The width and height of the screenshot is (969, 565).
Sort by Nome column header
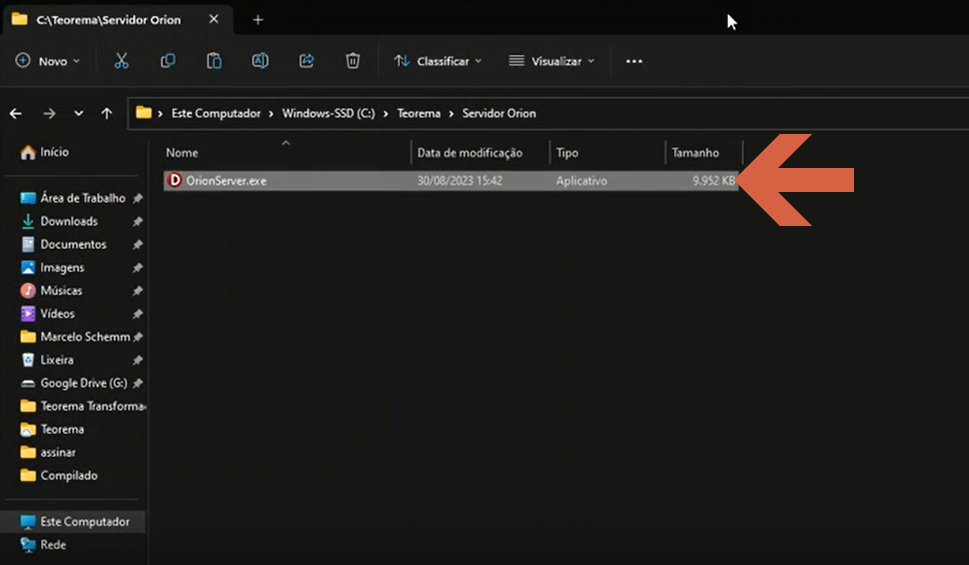click(182, 153)
